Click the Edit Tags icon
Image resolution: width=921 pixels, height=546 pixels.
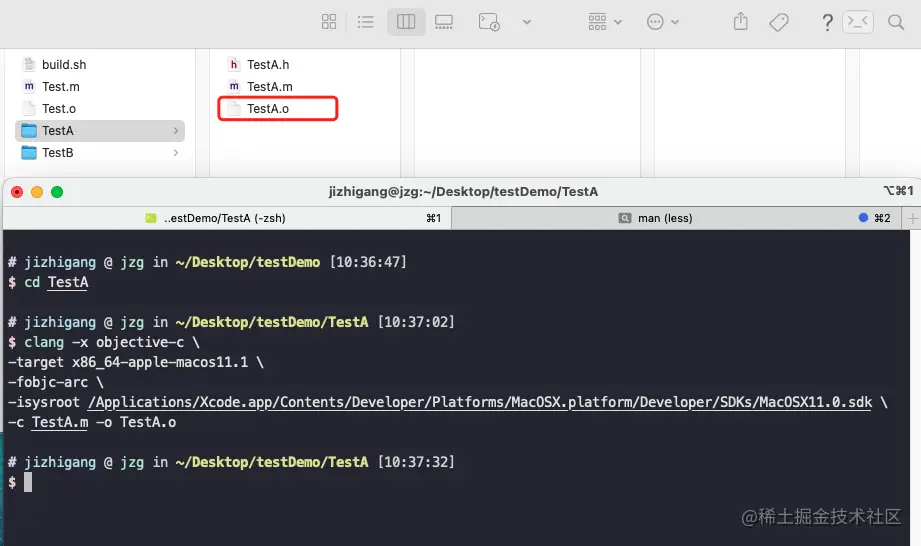pyautogui.click(x=779, y=22)
